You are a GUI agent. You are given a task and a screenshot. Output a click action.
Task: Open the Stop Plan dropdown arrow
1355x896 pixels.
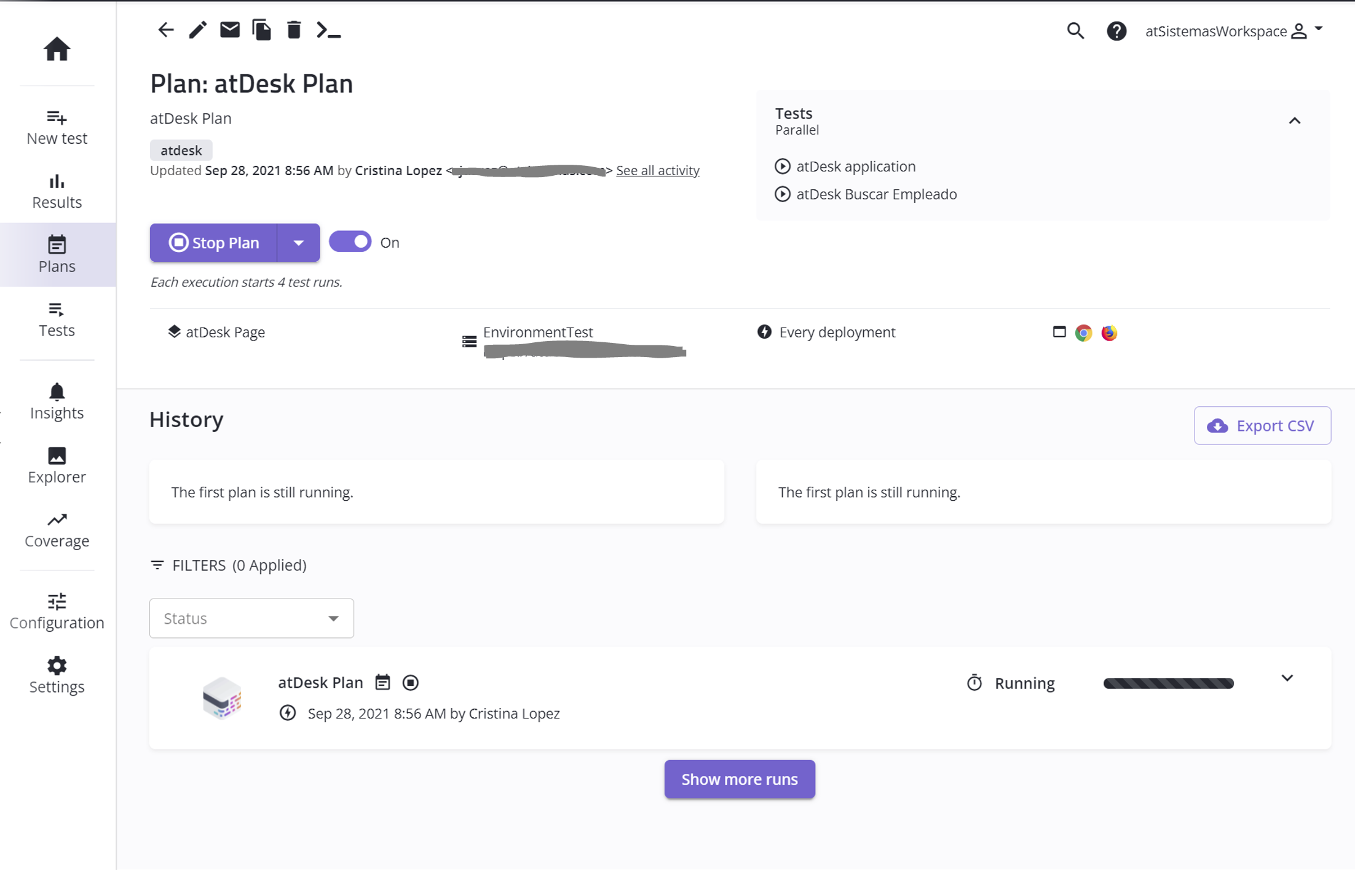(x=298, y=243)
